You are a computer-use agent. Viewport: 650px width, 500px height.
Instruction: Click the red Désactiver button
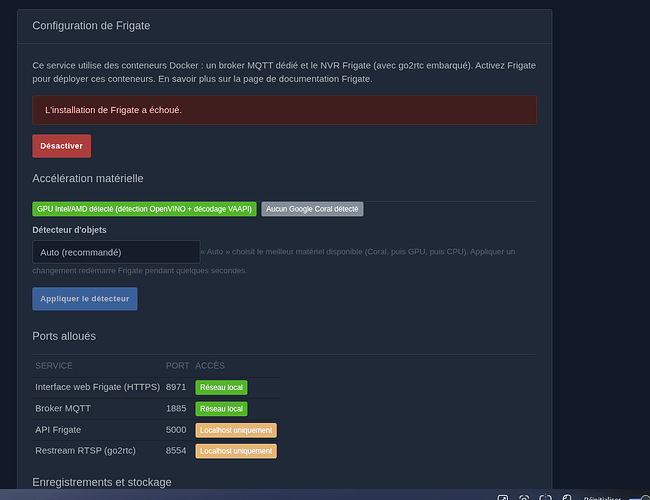pos(61,146)
